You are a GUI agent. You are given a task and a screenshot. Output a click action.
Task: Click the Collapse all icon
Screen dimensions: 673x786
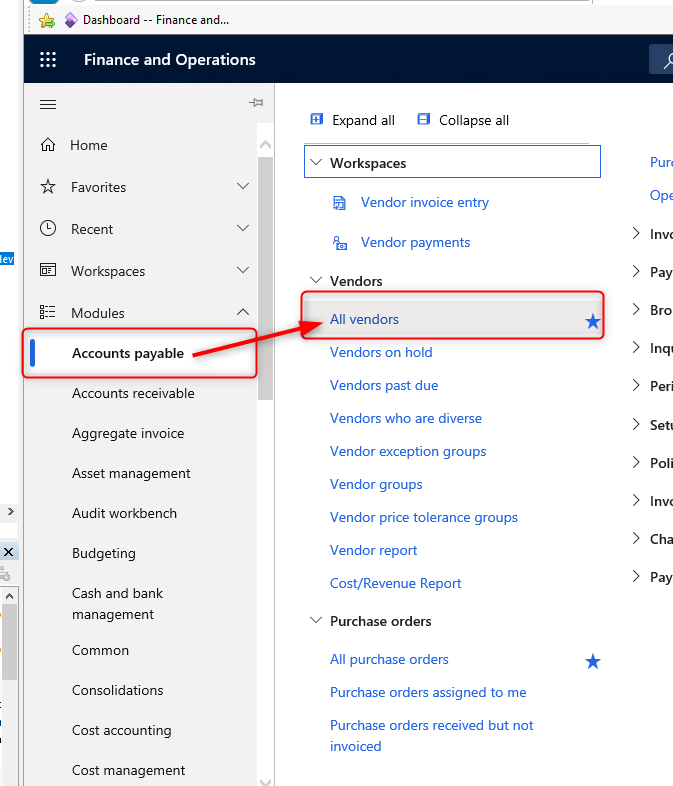[x=423, y=120]
